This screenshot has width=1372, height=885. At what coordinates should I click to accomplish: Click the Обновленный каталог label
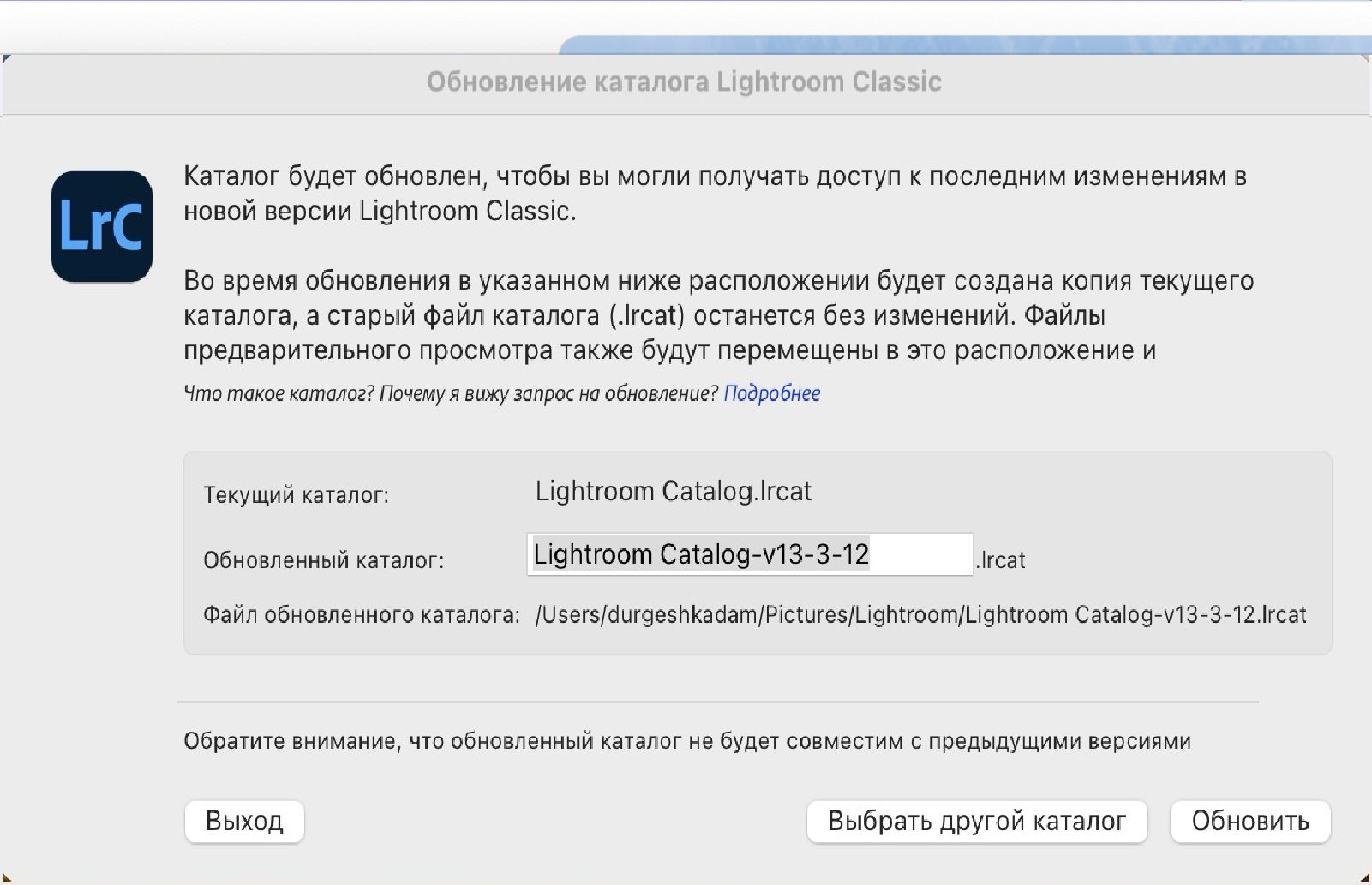(323, 560)
